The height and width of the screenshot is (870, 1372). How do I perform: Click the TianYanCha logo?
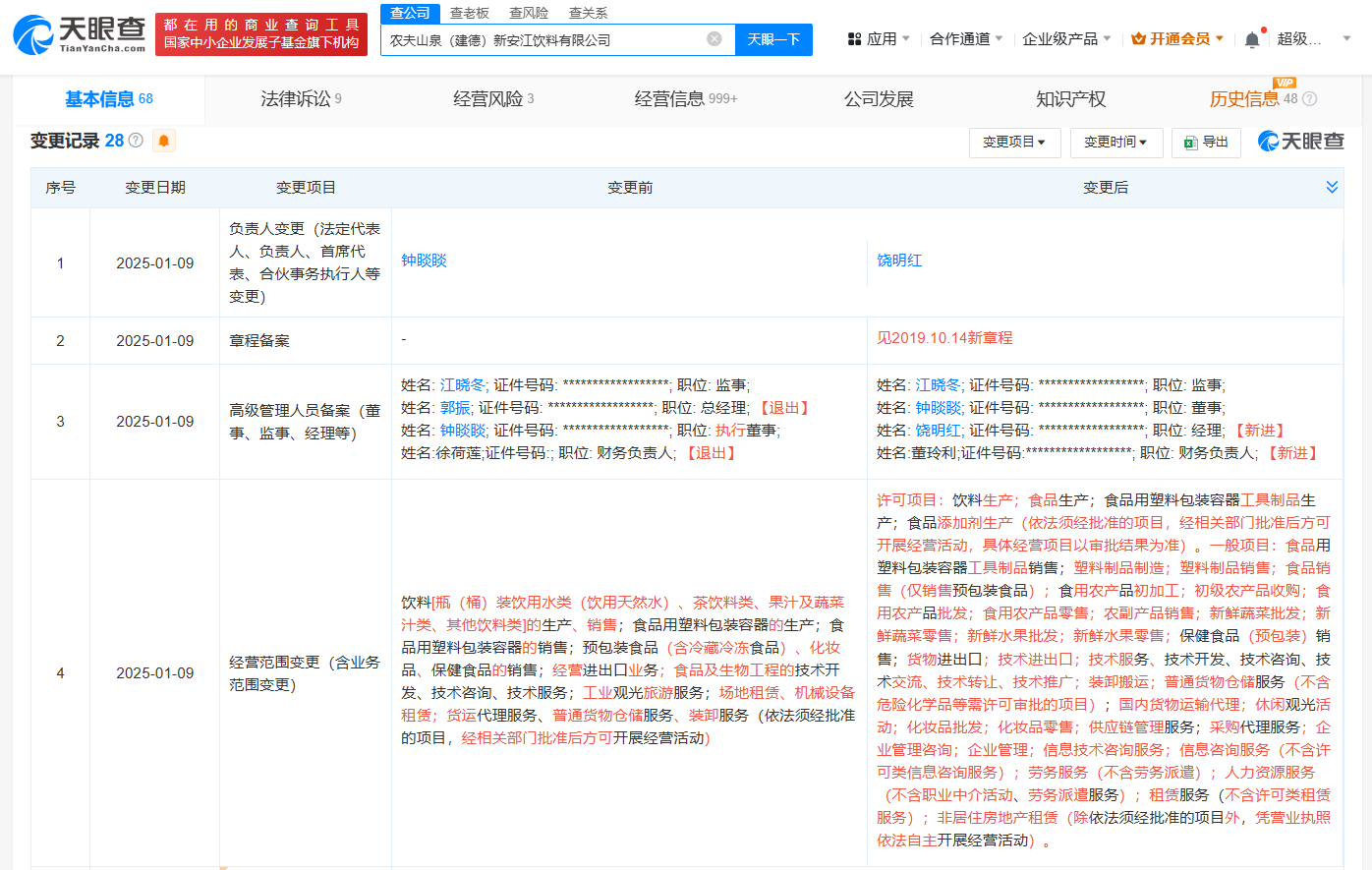(79, 34)
